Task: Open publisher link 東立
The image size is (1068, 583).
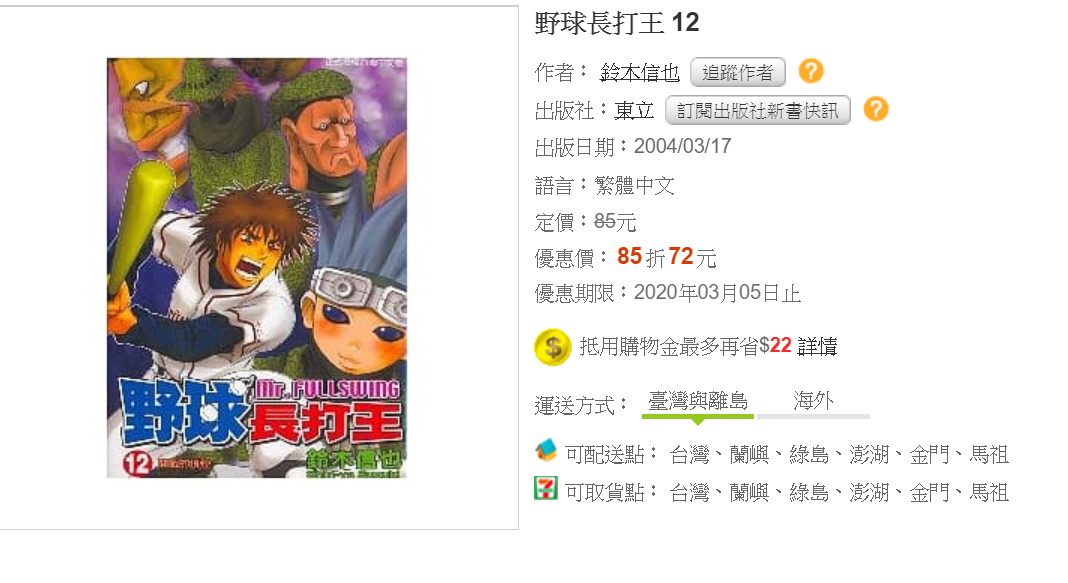Action: [x=634, y=110]
